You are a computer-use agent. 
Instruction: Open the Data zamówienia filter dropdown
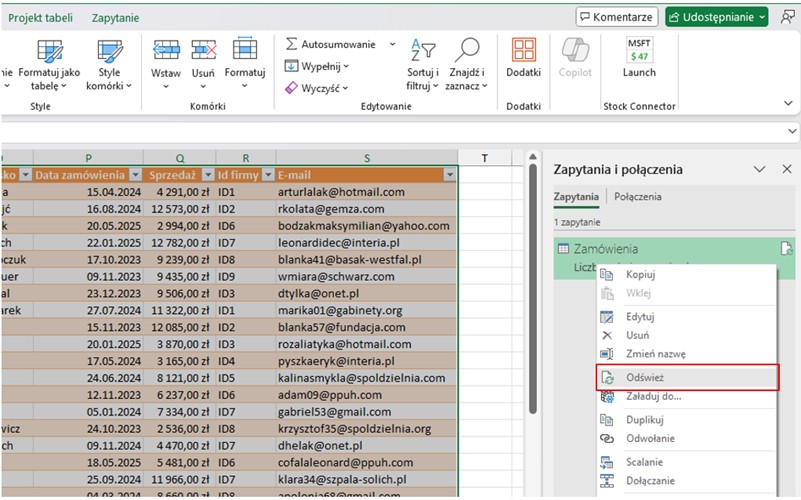tap(135, 175)
